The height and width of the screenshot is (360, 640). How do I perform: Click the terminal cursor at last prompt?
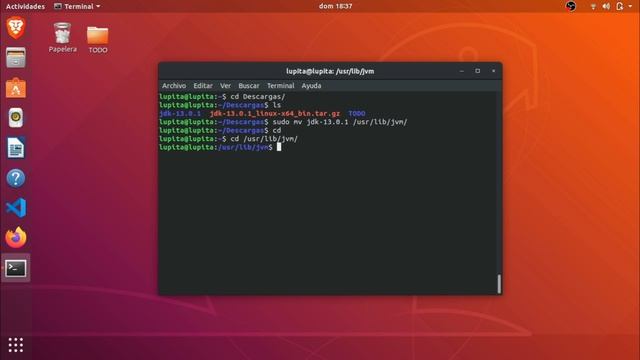coord(279,147)
